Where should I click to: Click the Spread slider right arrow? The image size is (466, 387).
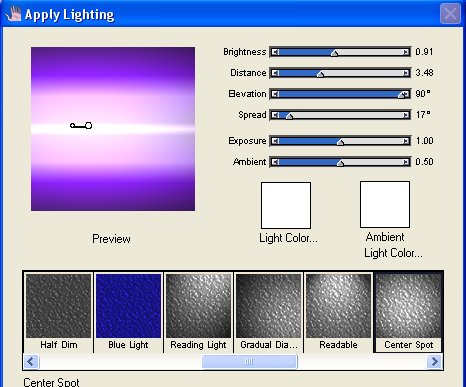[x=406, y=115]
